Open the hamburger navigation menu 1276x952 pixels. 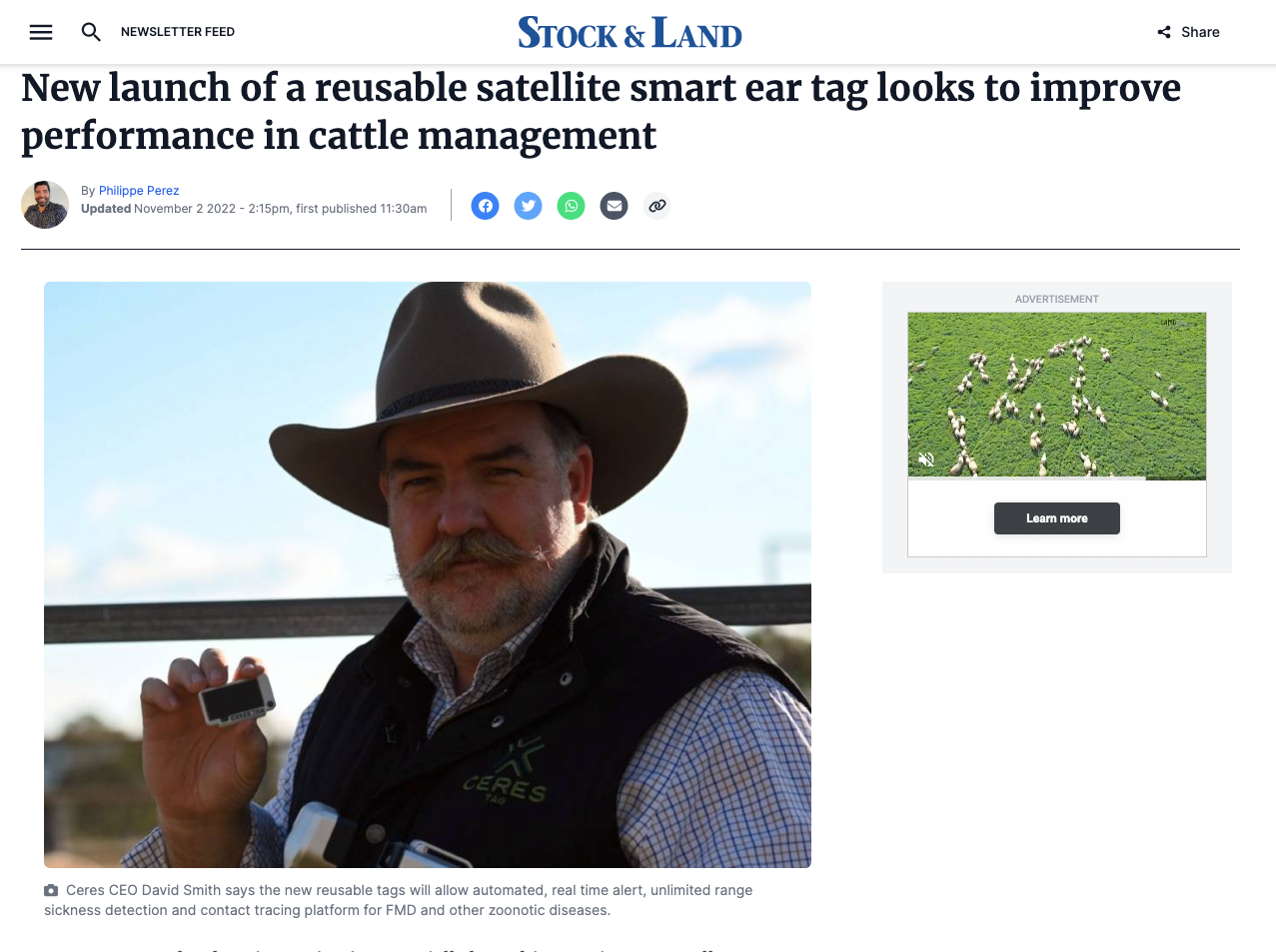coord(41,31)
